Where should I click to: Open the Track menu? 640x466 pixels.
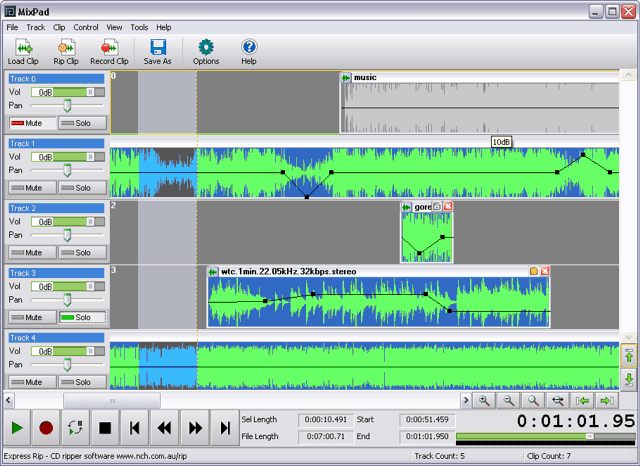pos(36,27)
